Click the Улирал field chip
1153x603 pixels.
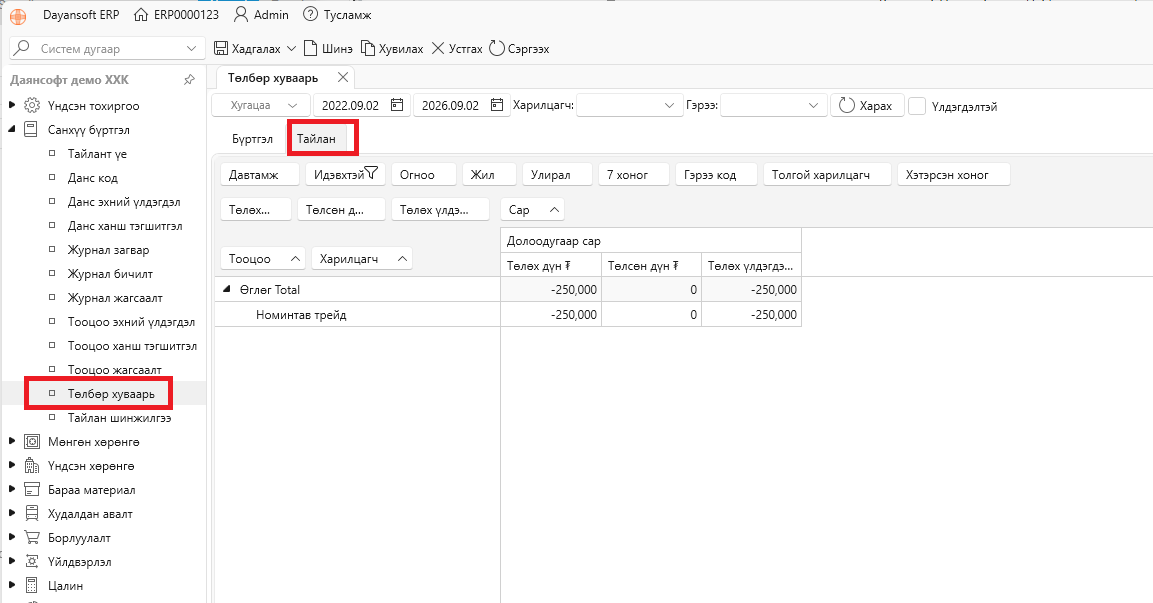click(x=557, y=175)
